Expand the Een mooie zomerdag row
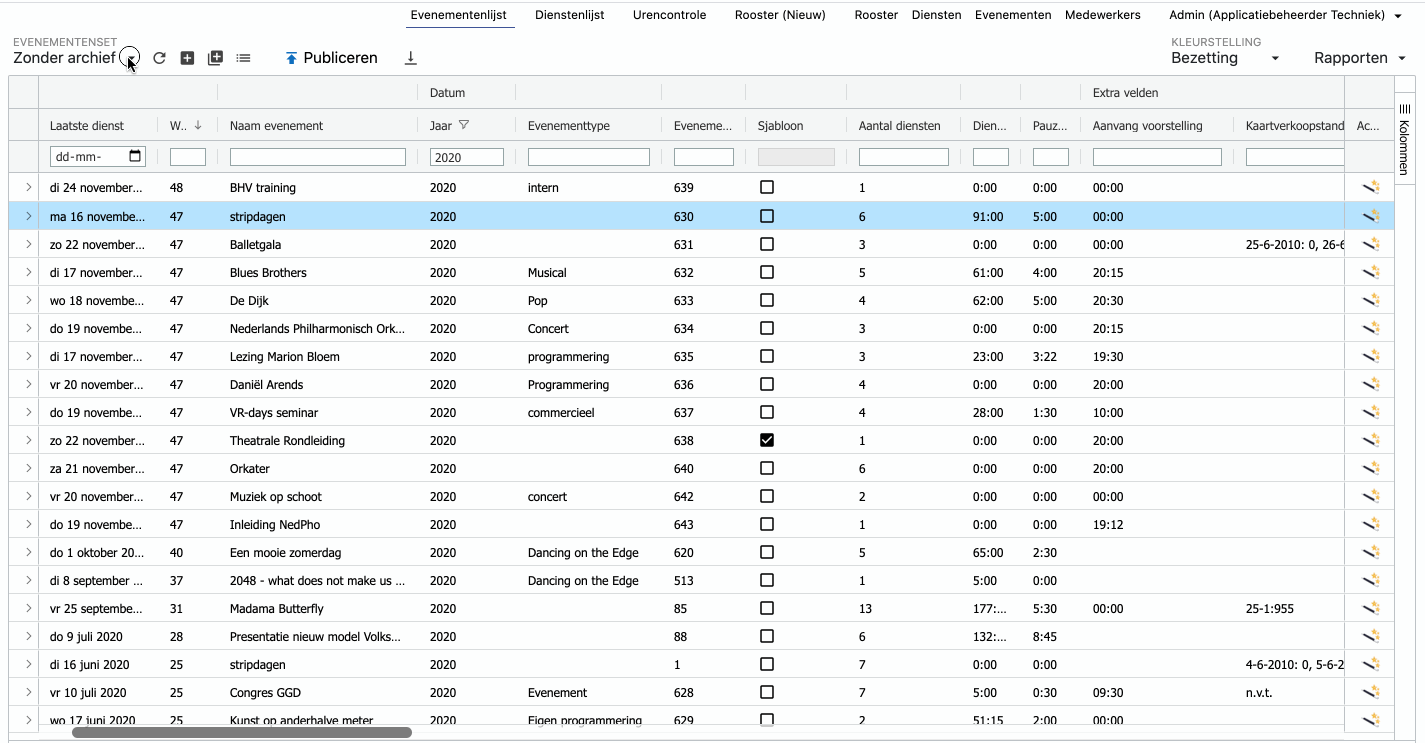The width and height of the screenshot is (1425, 743). (x=27, y=551)
